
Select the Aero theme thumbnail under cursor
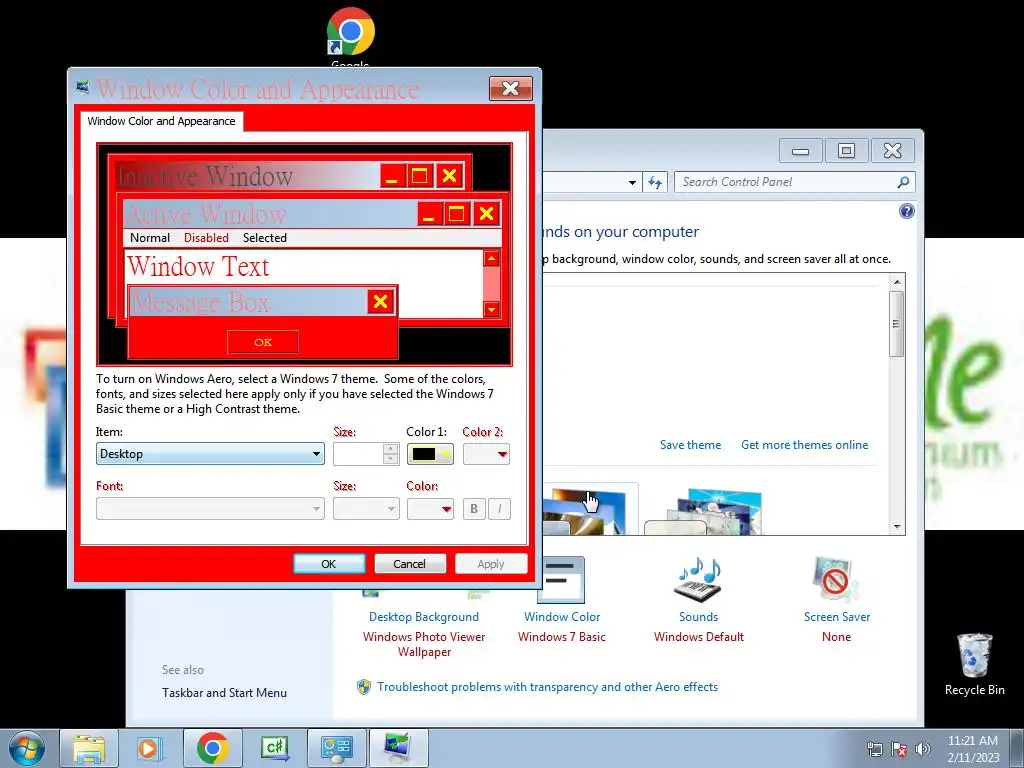[x=588, y=510]
